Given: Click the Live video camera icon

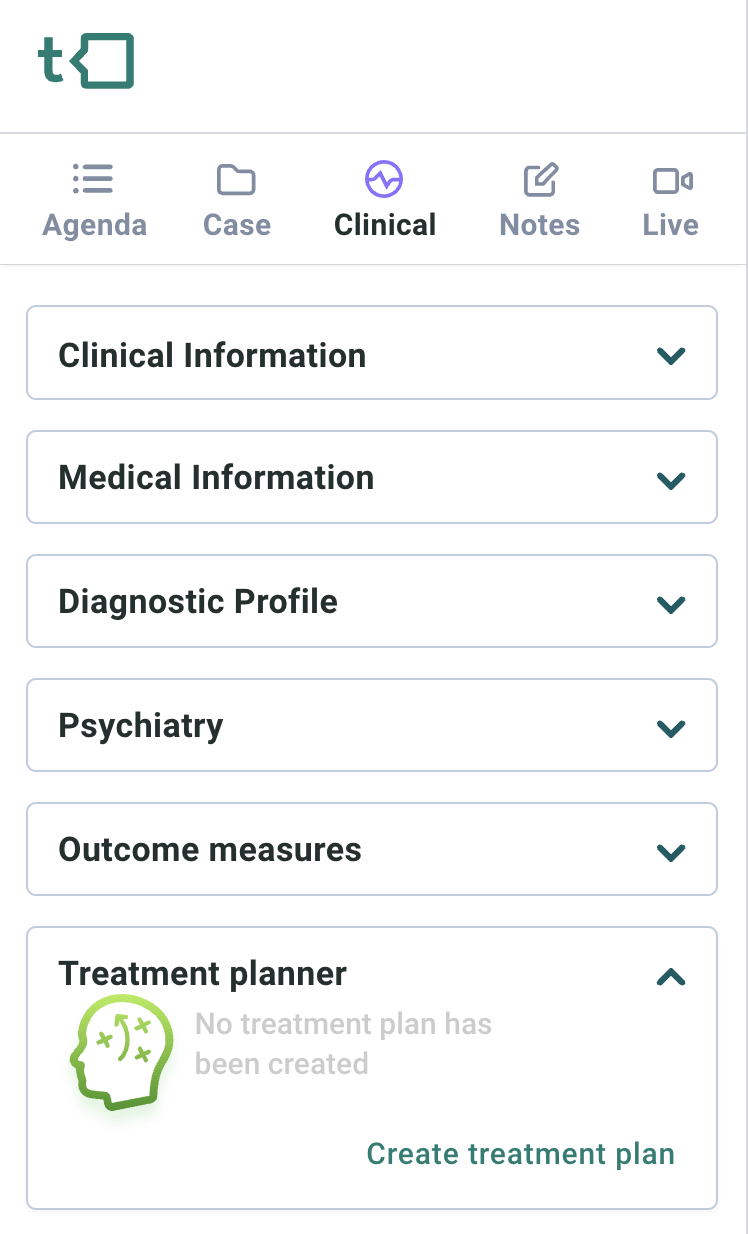Looking at the screenshot, I should pos(672,180).
